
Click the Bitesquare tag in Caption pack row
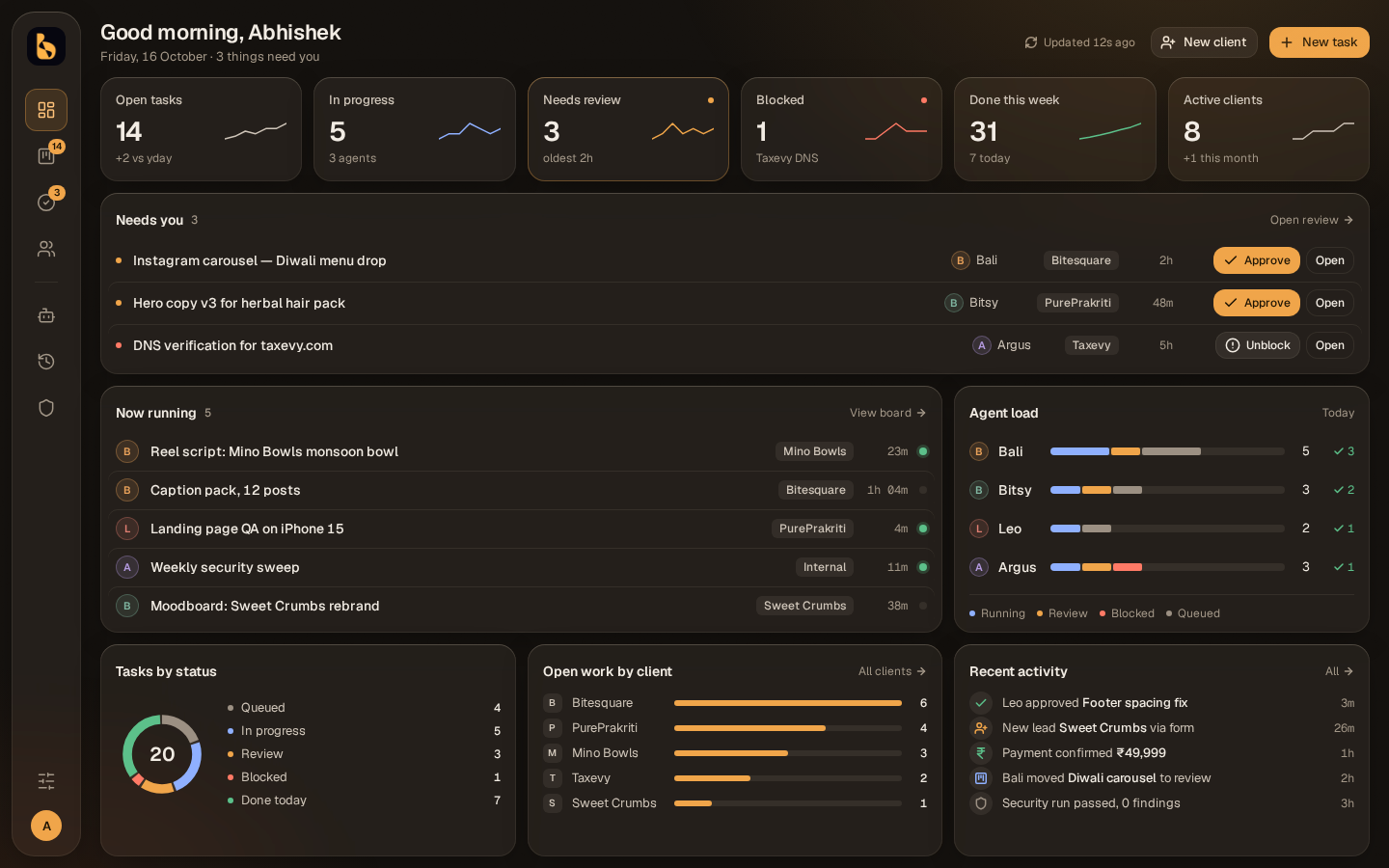[x=816, y=490]
